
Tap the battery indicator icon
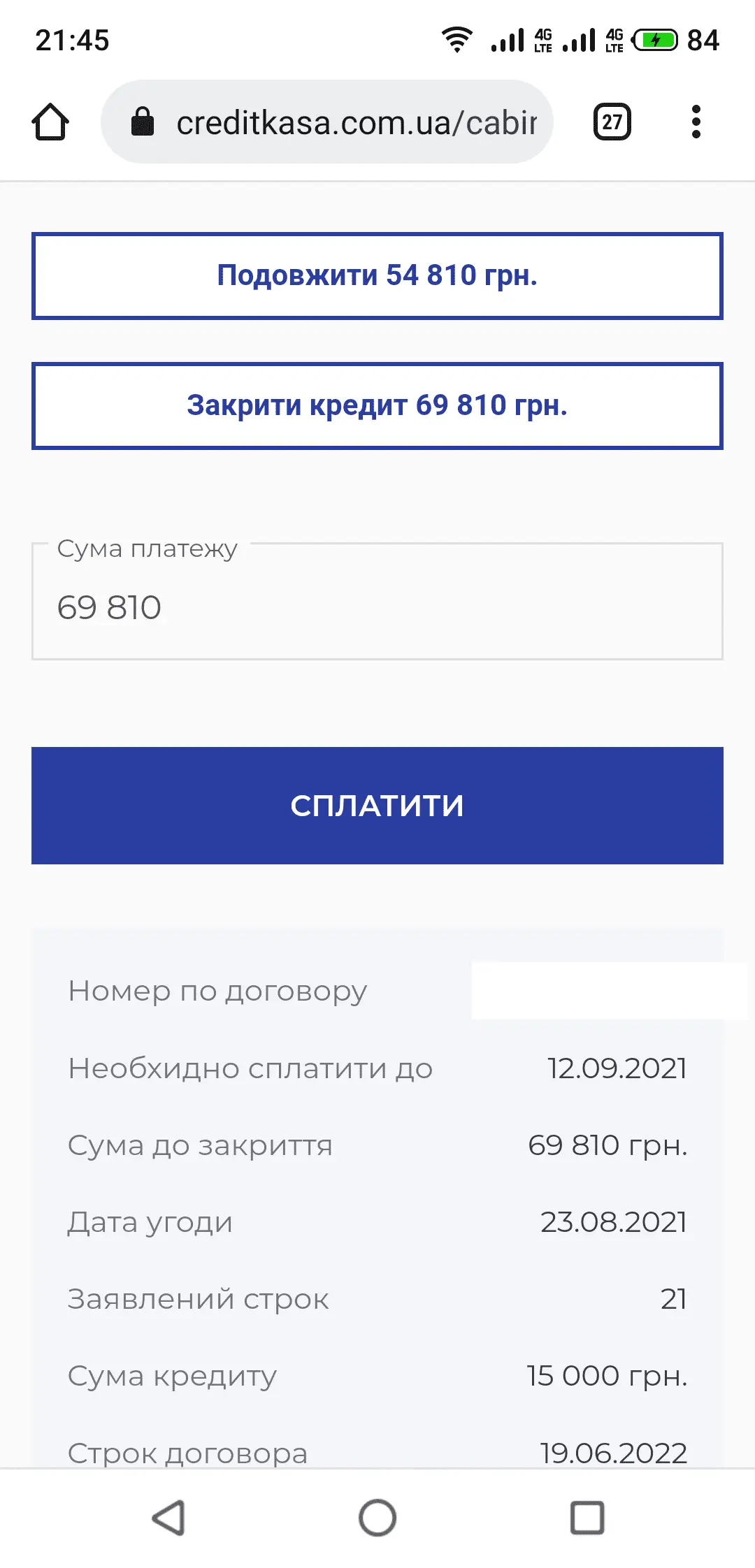[655, 40]
